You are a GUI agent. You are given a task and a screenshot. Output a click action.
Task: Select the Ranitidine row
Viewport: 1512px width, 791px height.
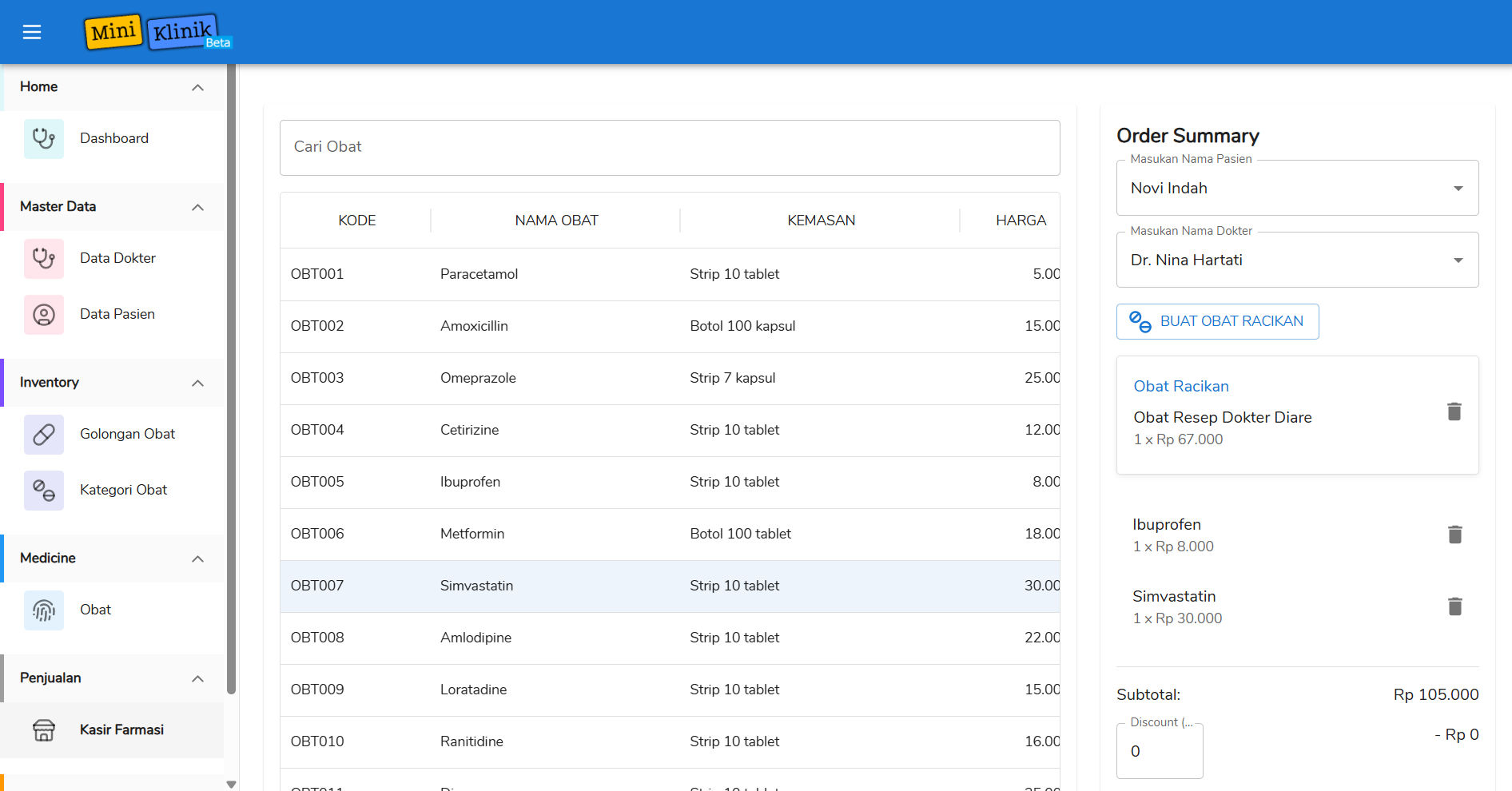(670, 742)
